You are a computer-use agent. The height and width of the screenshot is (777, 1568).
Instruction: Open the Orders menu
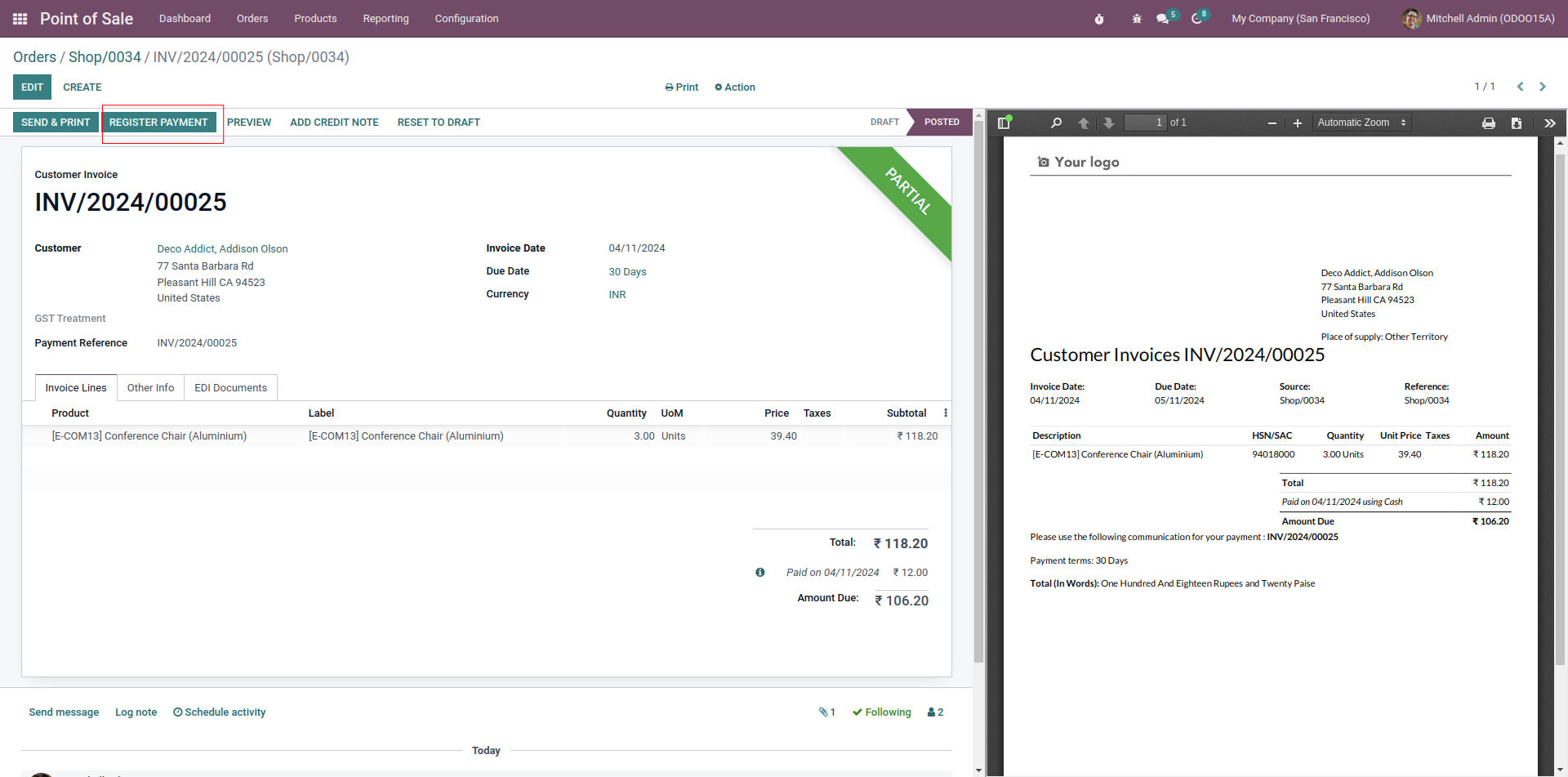[252, 19]
